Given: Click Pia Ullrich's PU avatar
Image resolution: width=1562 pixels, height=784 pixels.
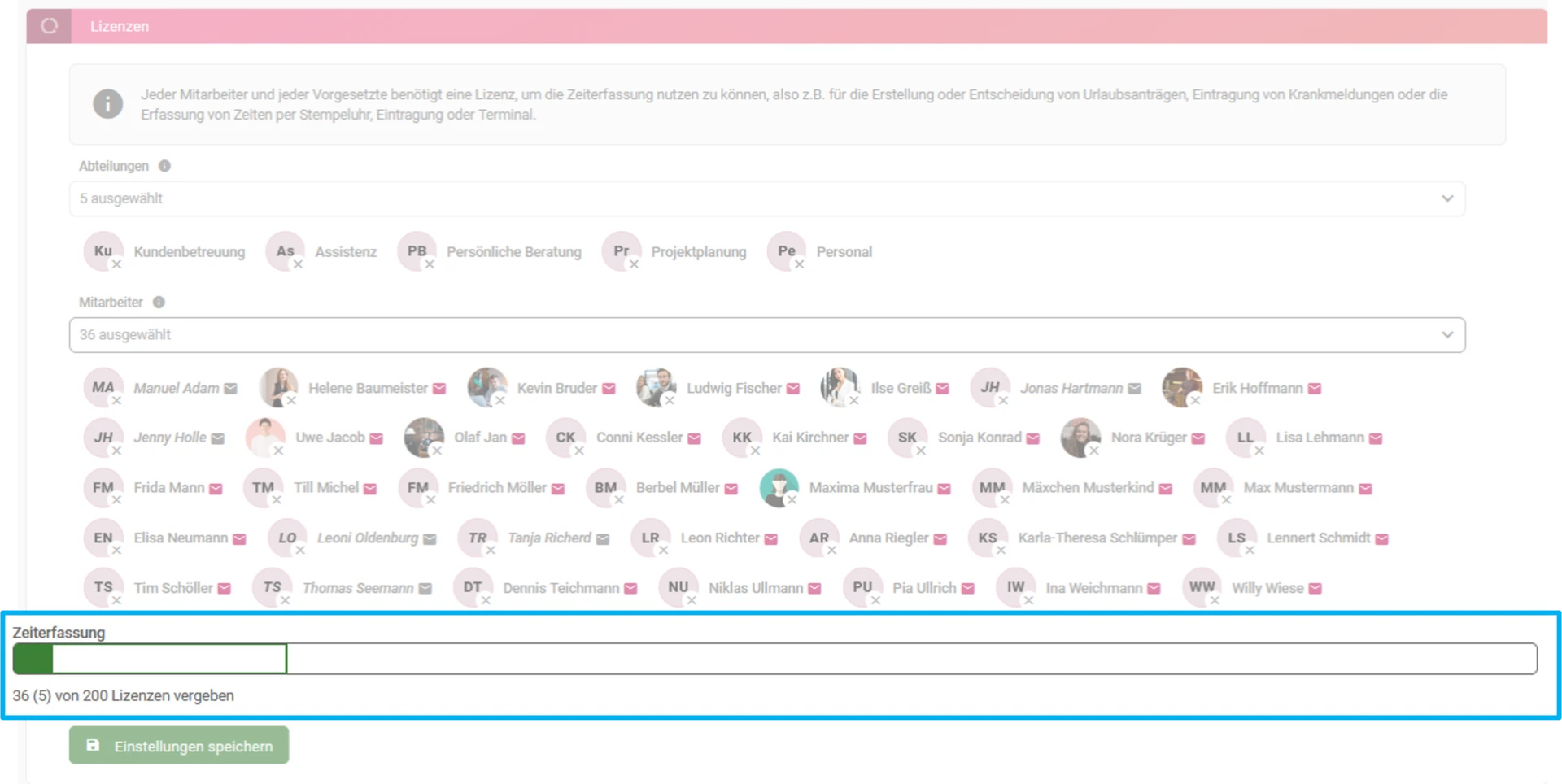Looking at the screenshot, I should tap(862, 587).
